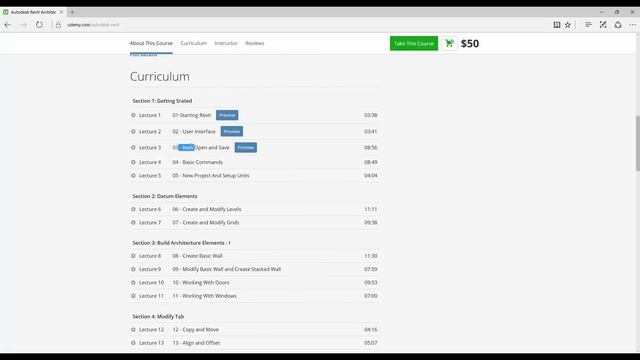Click the 04:16 duration of Lecture 12
This screenshot has height=360, width=640.
click(371, 329)
